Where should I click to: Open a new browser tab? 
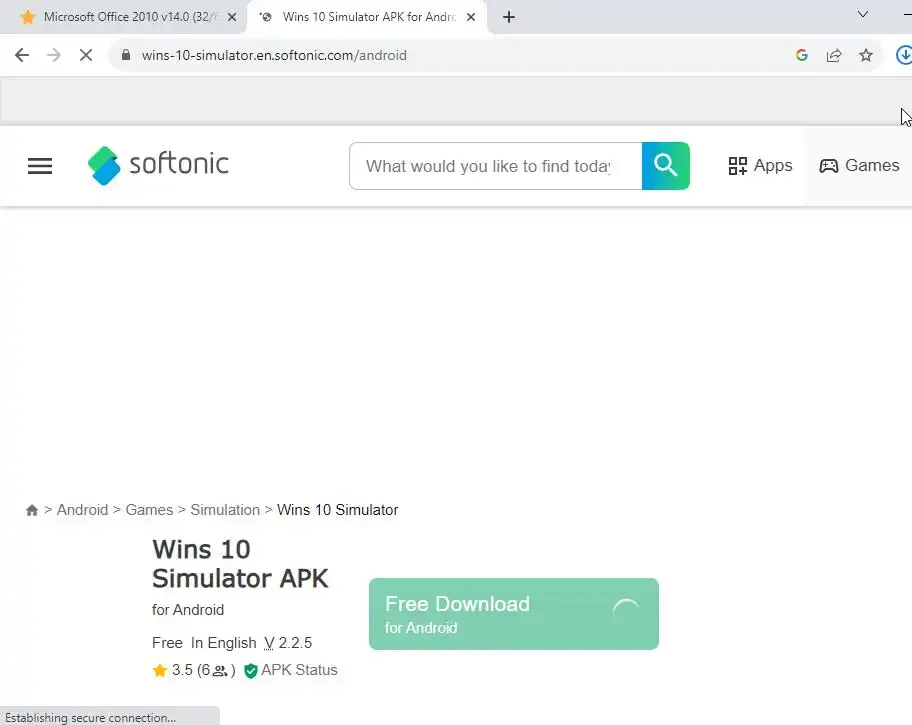(508, 17)
